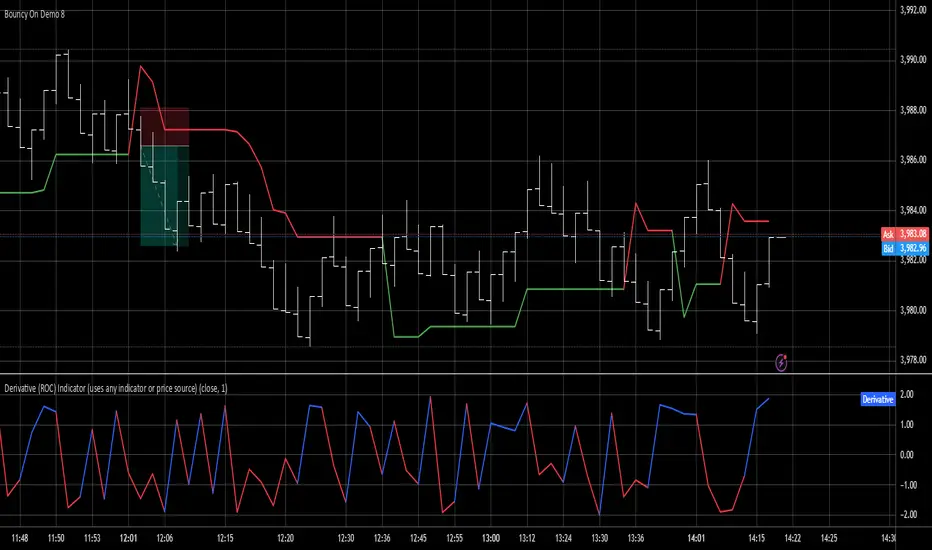Click the 12:30 time axis label
The width and height of the screenshot is (932, 550).
coord(346,538)
